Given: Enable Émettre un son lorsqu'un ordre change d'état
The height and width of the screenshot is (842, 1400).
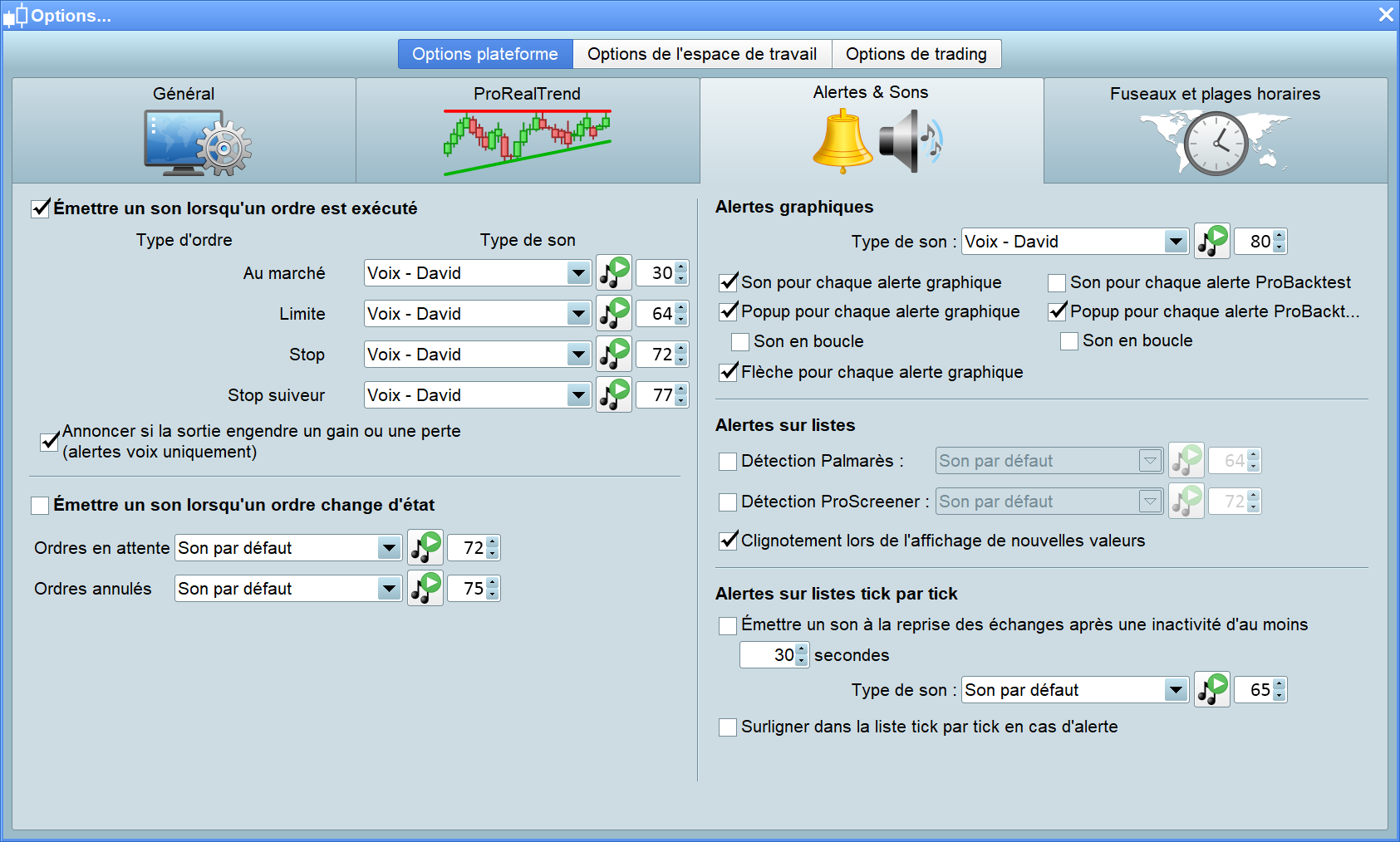Looking at the screenshot, I should coord(40,505).
